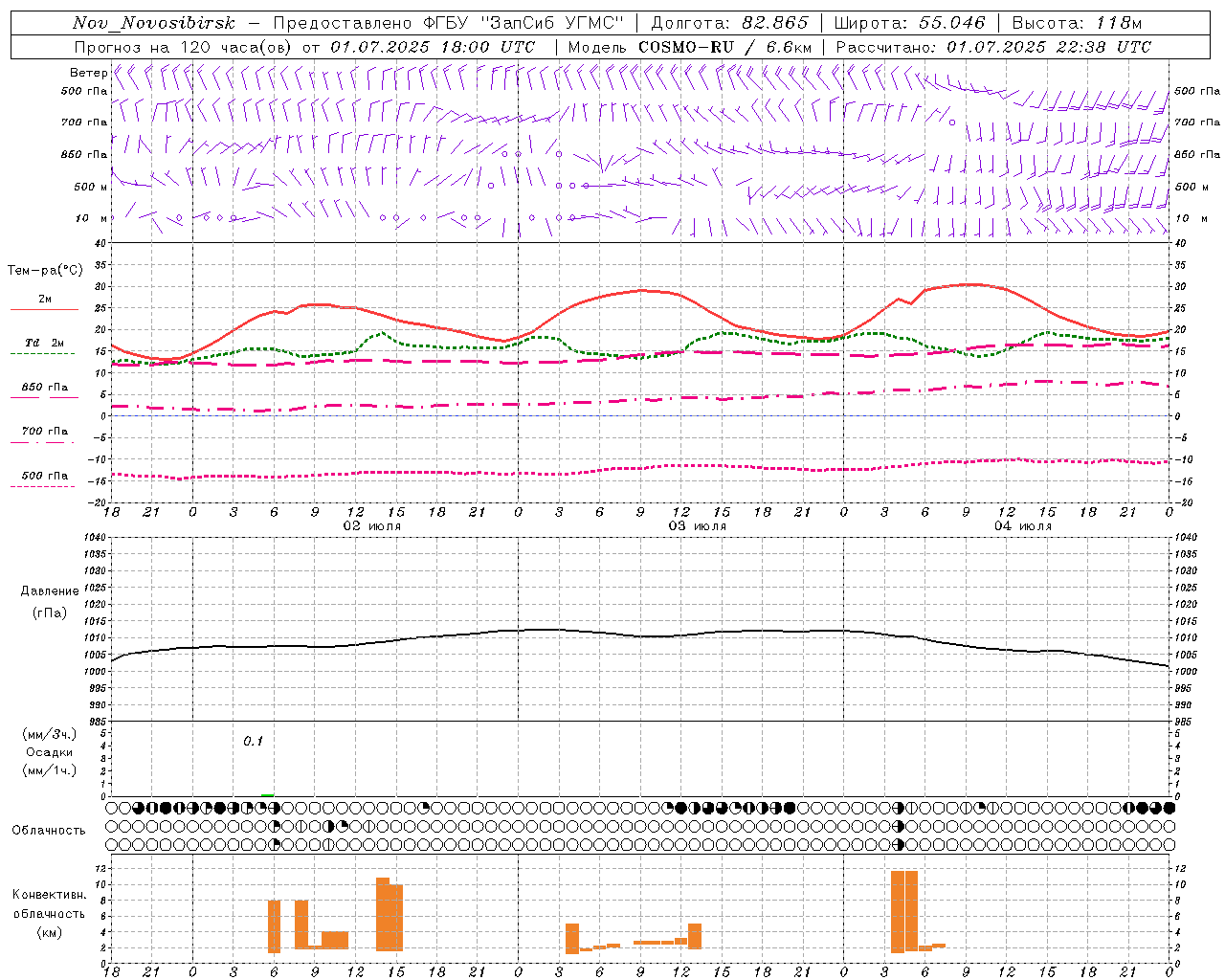Select the elevation text 'Высота: 118м'

click(1077, 23)
